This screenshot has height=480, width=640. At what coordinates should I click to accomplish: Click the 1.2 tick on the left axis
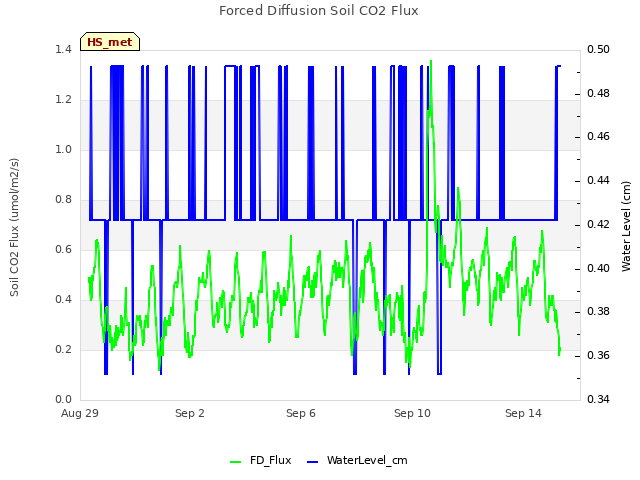pos(63,100)
